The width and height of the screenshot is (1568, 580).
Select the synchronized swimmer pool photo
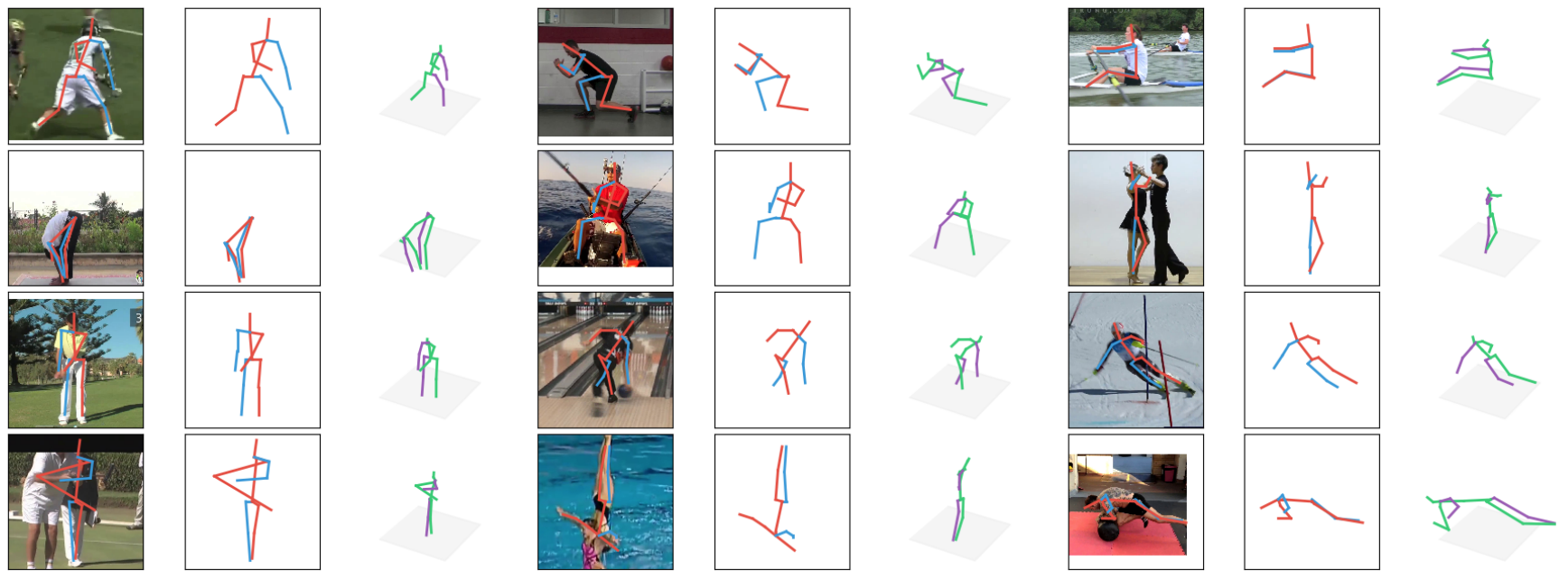605,501
